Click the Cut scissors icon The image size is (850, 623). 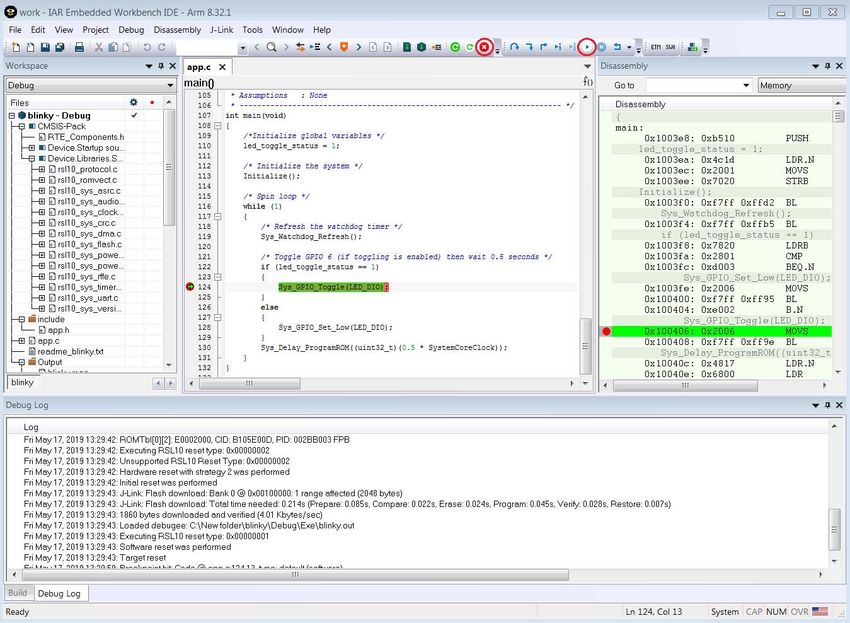point(99,47)
